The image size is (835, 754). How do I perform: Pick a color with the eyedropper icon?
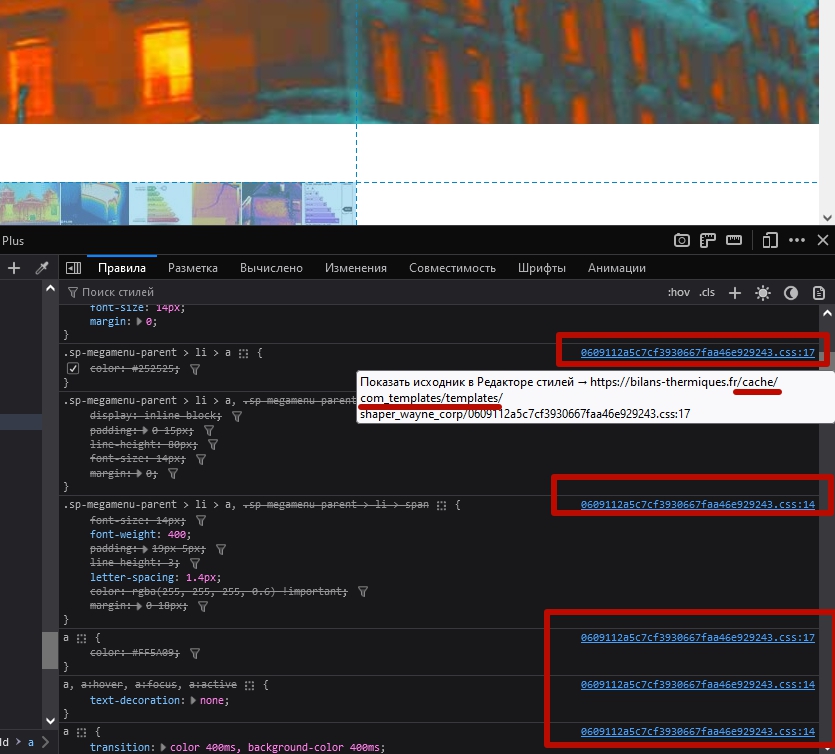click(42, 268)
